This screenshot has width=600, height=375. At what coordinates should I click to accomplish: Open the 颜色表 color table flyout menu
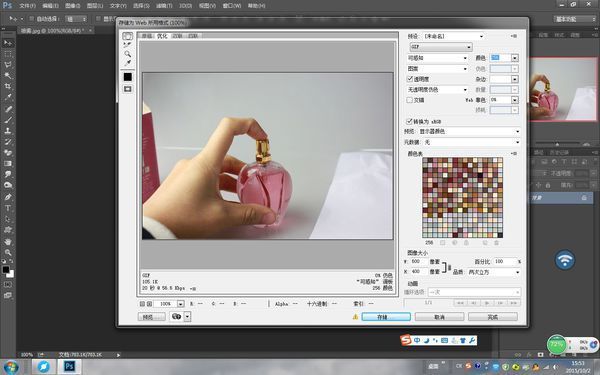[x=514, y=153]
